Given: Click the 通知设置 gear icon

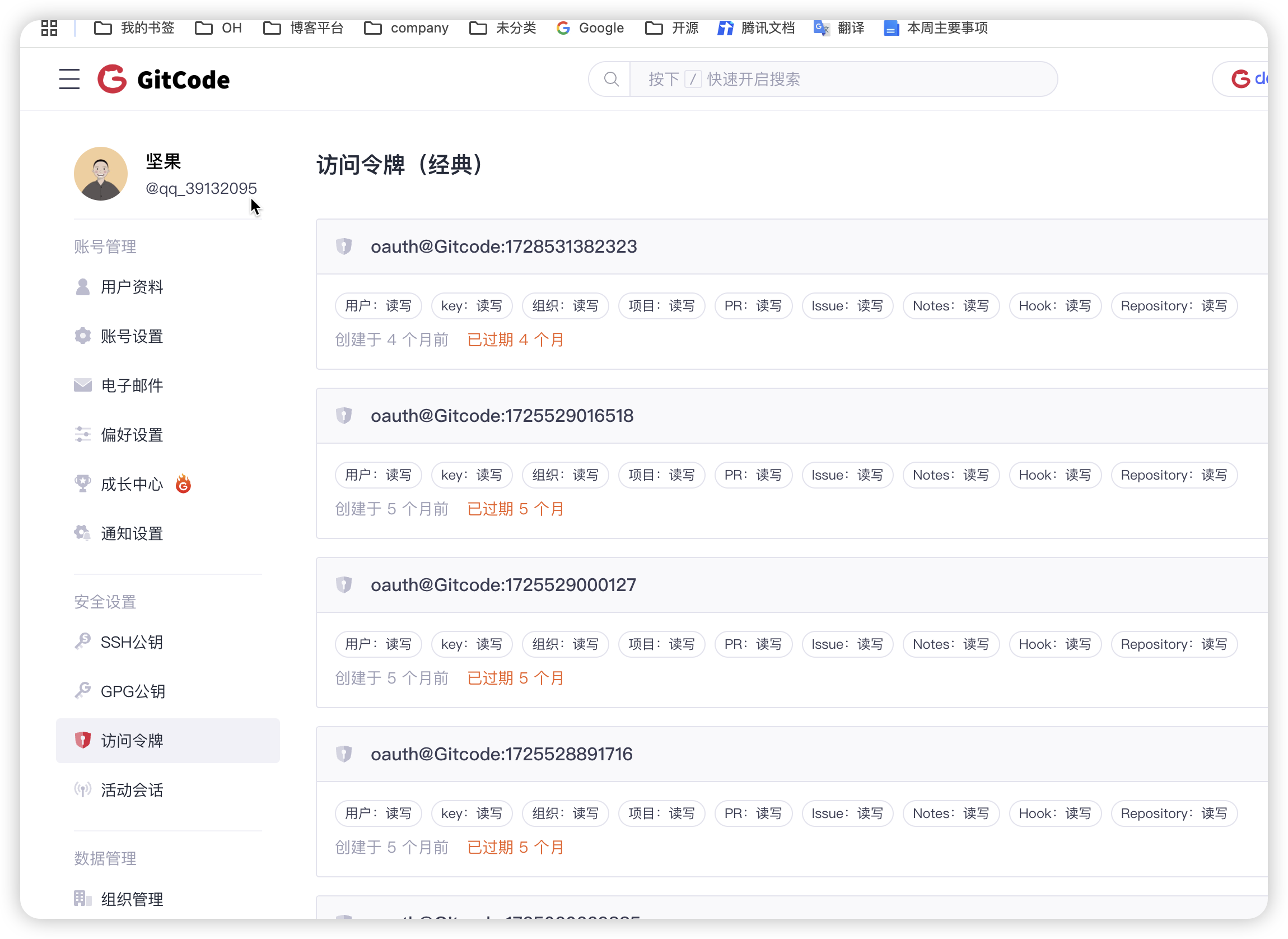Looking at the screenshot, I should tap(81, 533).
